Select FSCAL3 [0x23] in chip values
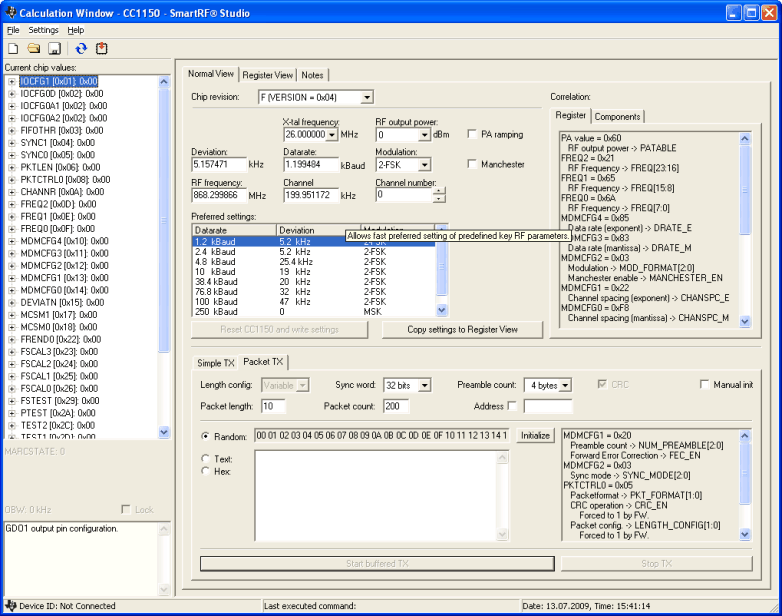The width and height of the screenshot is (782, 616). click(59, 352)
